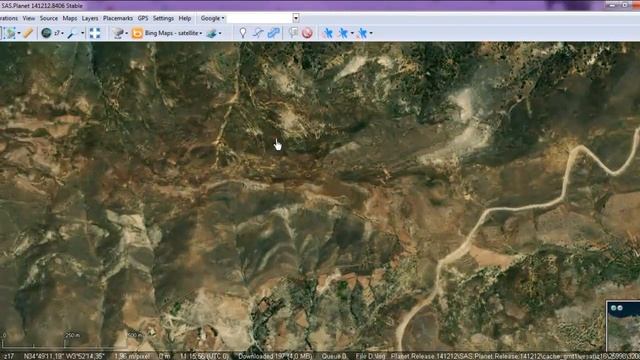Click the globe zoom level icon

46,33
